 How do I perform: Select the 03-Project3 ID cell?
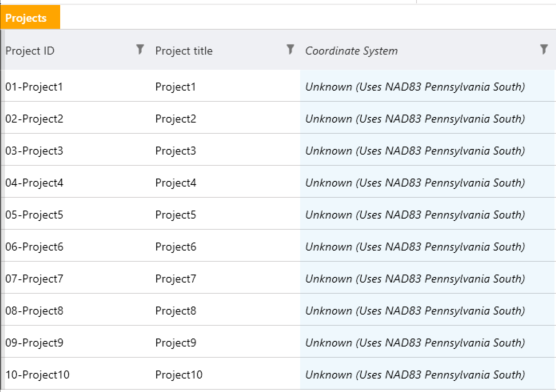click(76, 150)
